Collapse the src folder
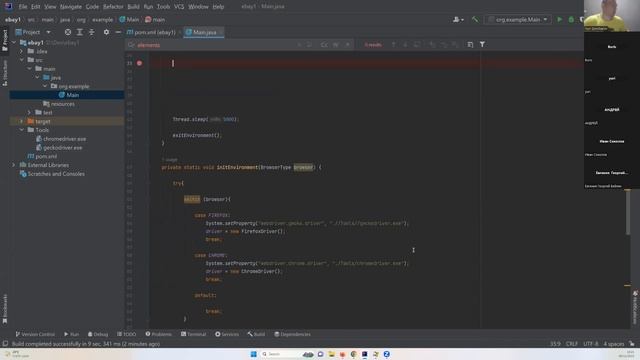 coord(22,60)
